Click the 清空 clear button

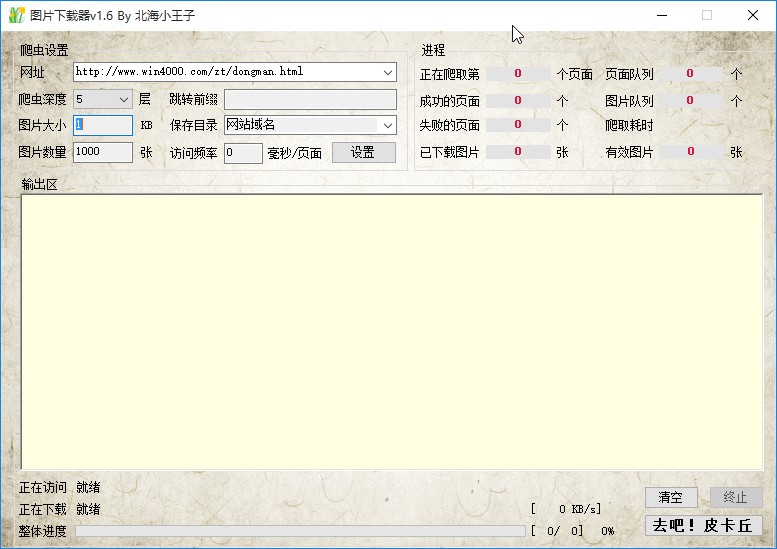pyautogui.click(x=671, y=497)
